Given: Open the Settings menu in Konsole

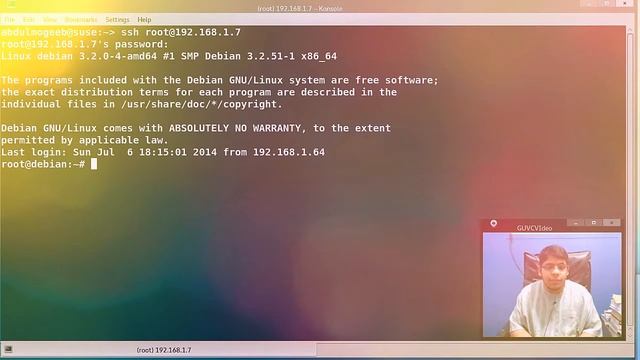Looking at the screenshot, I should [x=117, y=20].
